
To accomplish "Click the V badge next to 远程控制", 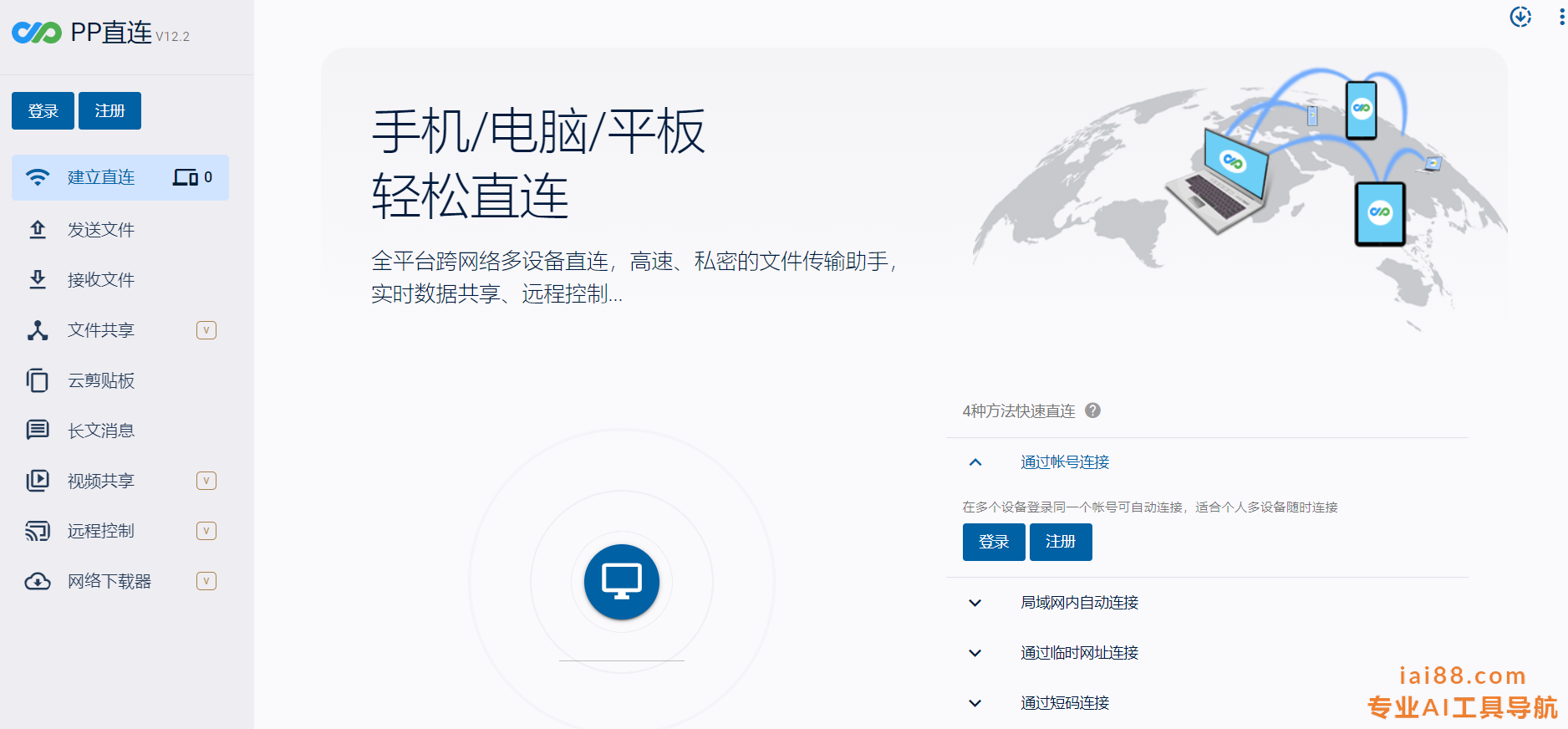I will [x=206, y=531].
